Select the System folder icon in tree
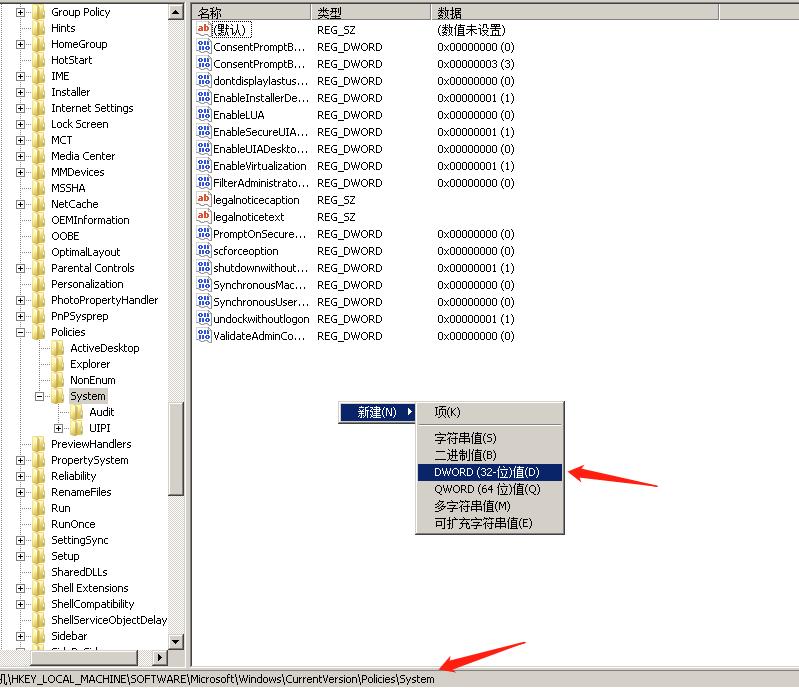The height and width of the screenshot is (688, 799). 58,396
